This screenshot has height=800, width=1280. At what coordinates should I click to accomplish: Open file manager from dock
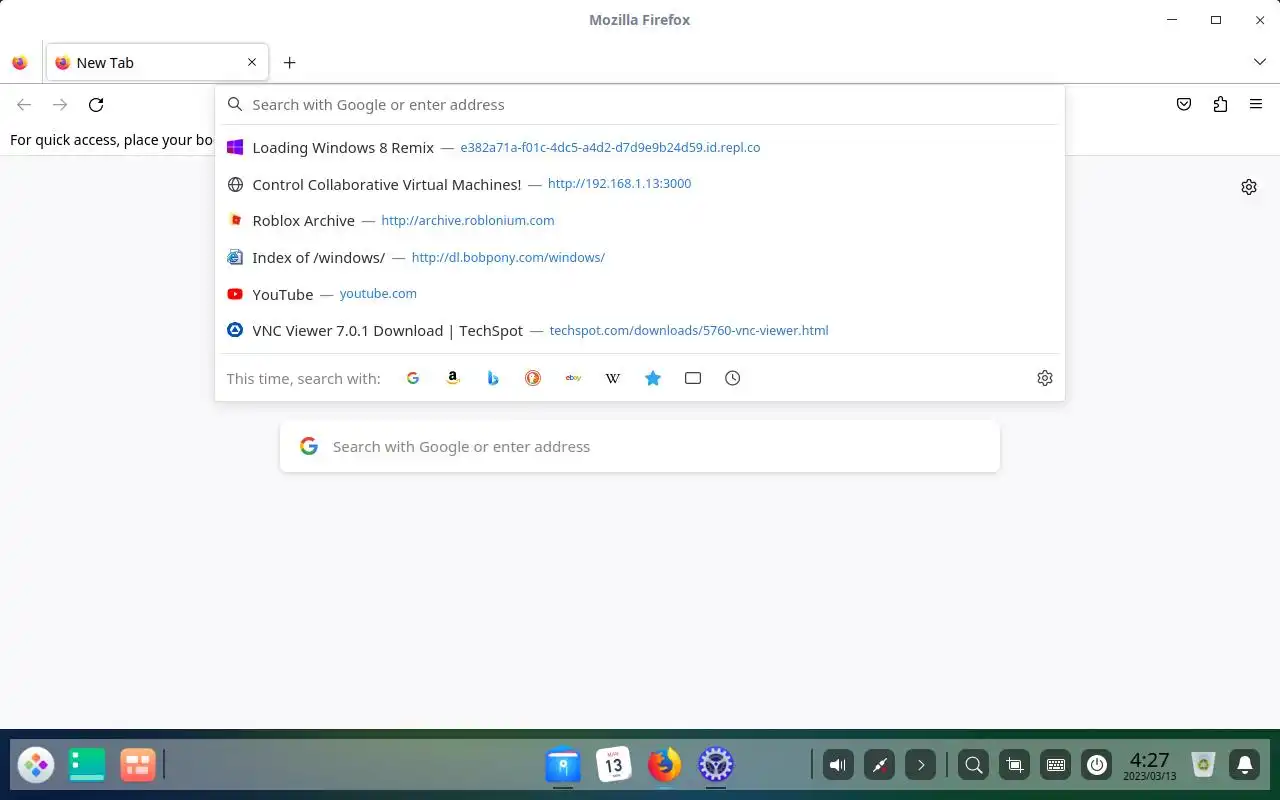tap(563, 766)
